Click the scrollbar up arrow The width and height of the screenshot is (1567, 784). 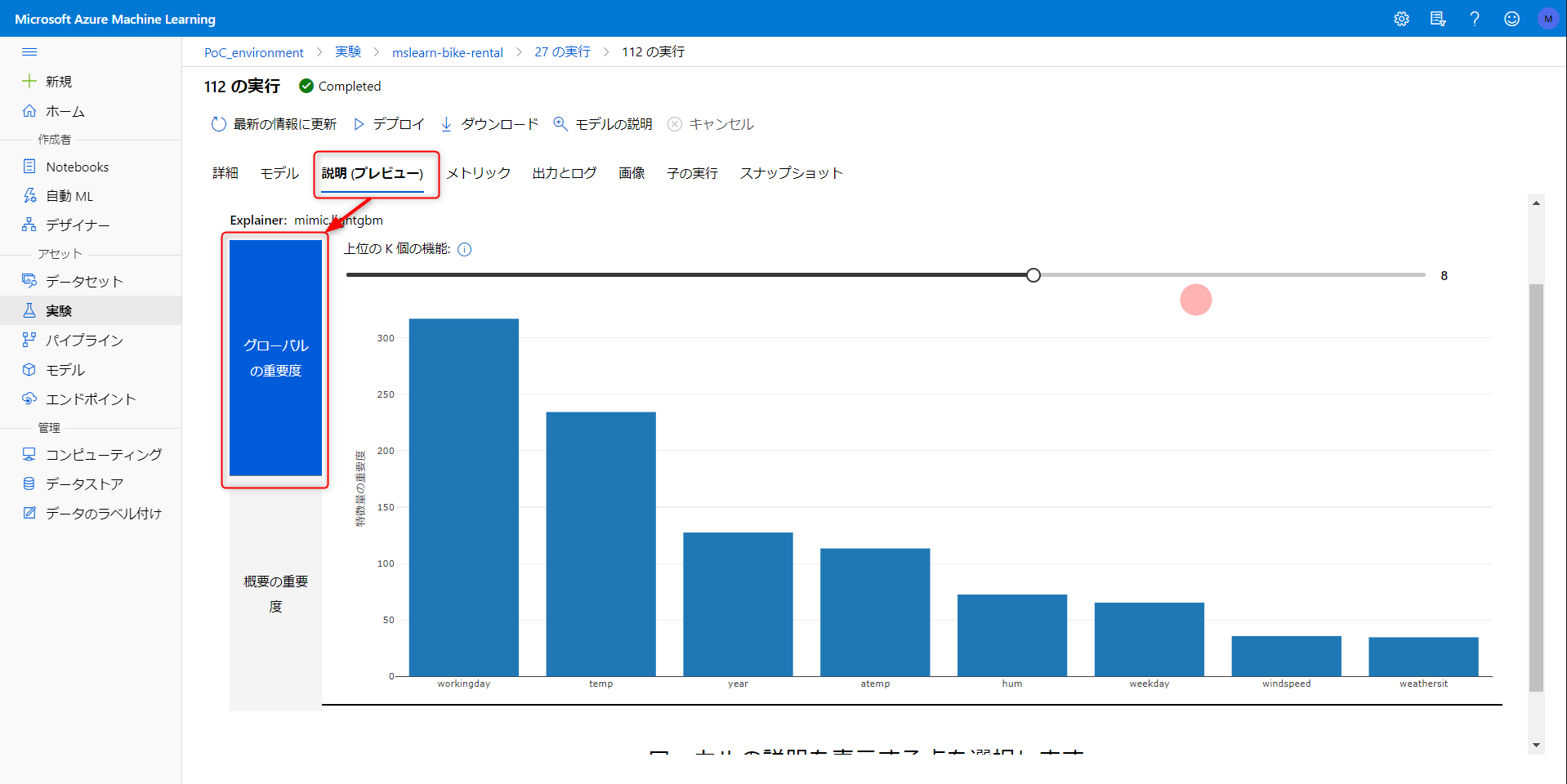click(x=1537, y=203)
